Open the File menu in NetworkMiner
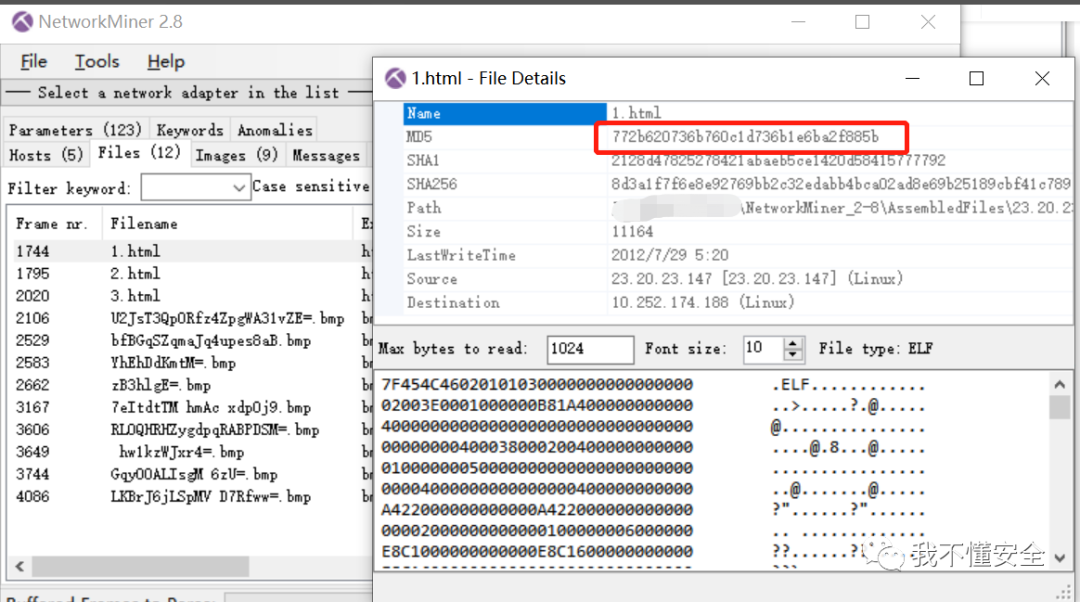 pos(34,61)
